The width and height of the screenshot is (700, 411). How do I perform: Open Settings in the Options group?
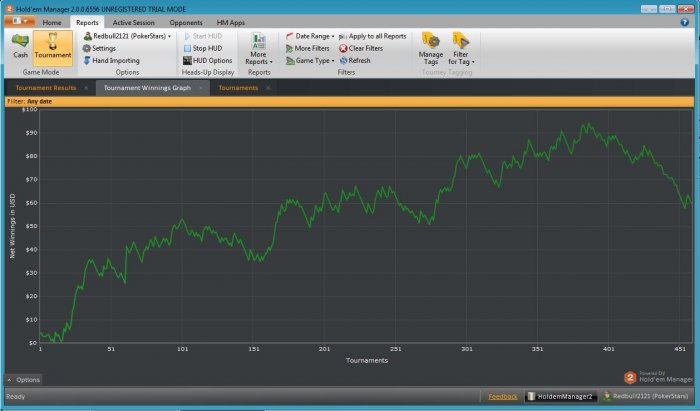(103, 48)
